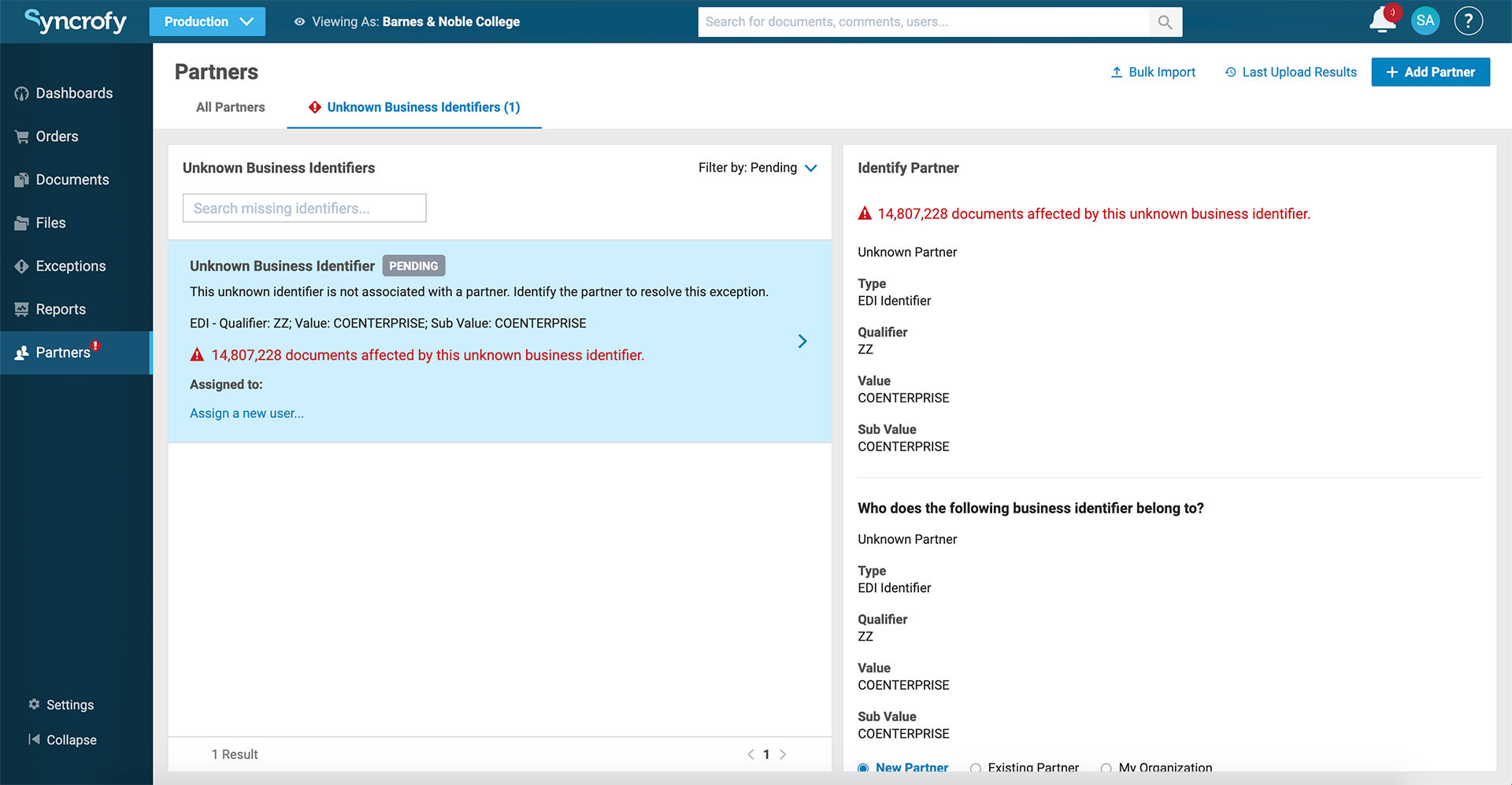Image resolution: width=1512 pixels, height=785 pixels.
Task: Click the eye icon beside Viewing As
Action: click(299, 22)
